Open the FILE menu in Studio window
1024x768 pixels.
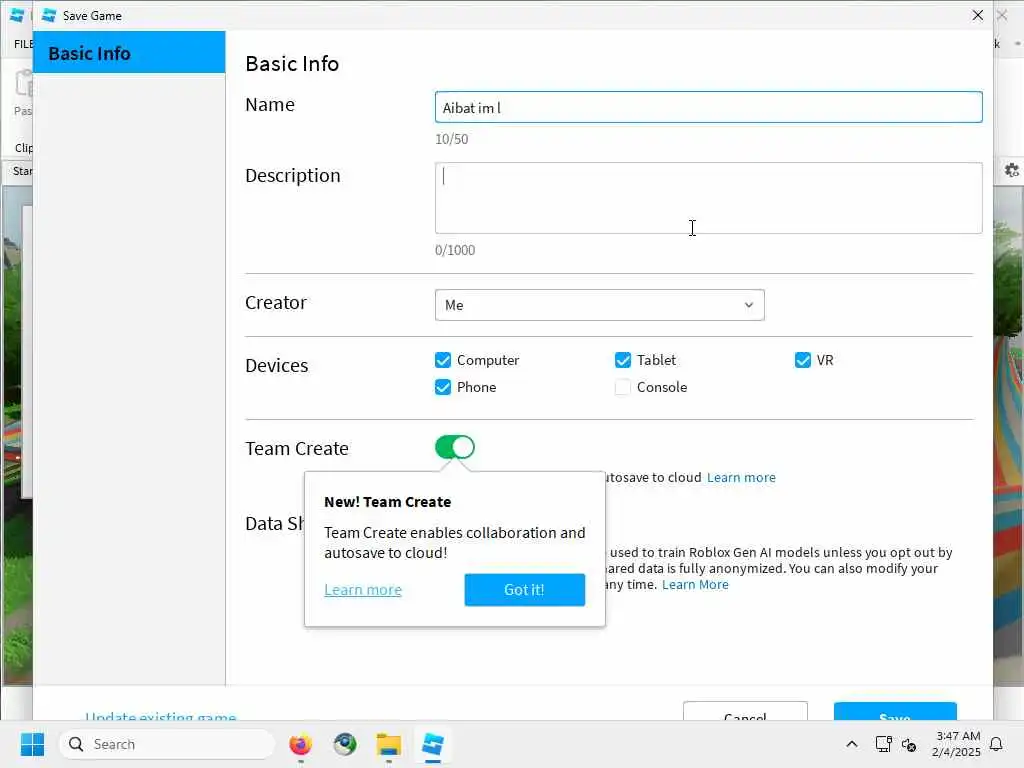23,44
